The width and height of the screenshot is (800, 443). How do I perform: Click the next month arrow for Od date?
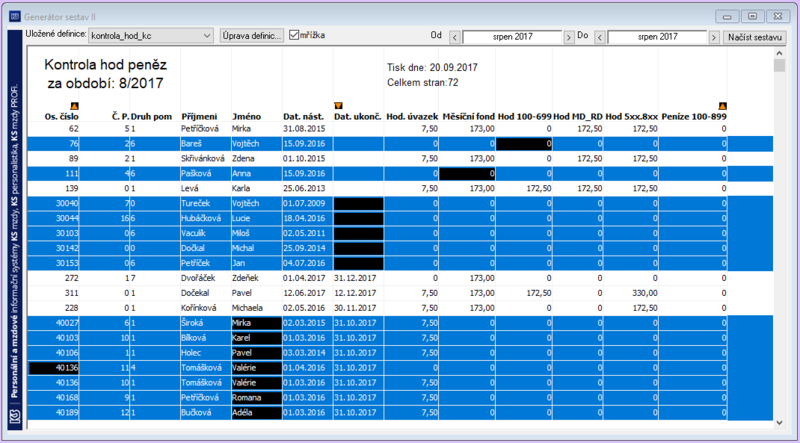[x=569, y=37]
